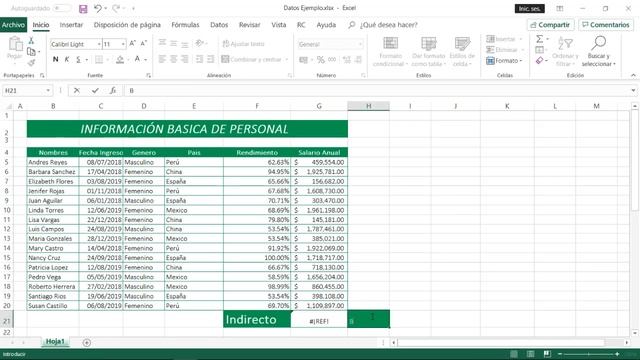Screen dimensions: 640x360
Task: Open the Formato cells dropdown
Action: [504, 61]
